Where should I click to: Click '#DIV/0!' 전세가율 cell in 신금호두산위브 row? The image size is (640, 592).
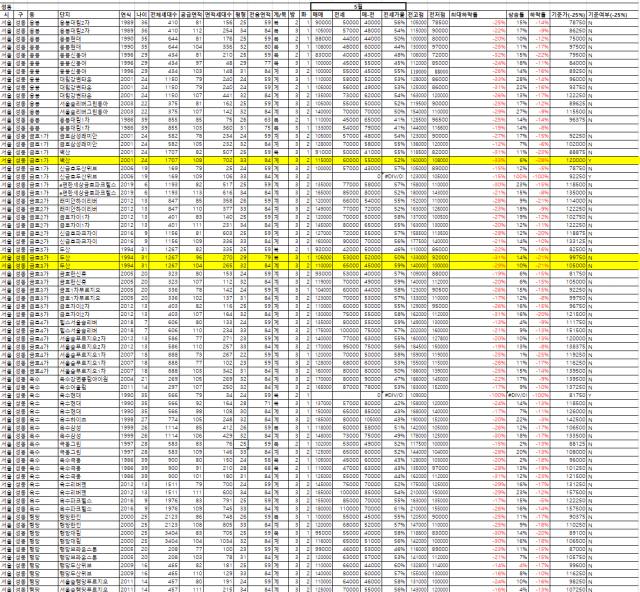pos(394,177)
